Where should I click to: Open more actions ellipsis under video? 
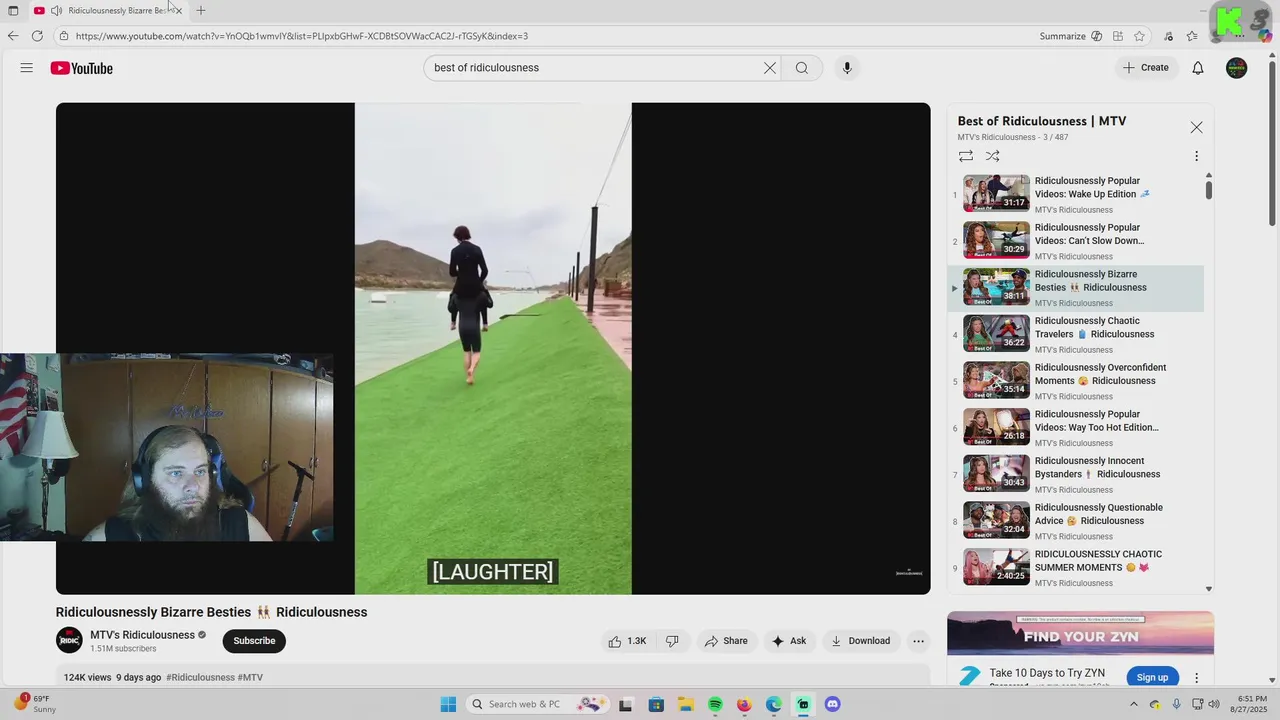[x=918, y=641]
